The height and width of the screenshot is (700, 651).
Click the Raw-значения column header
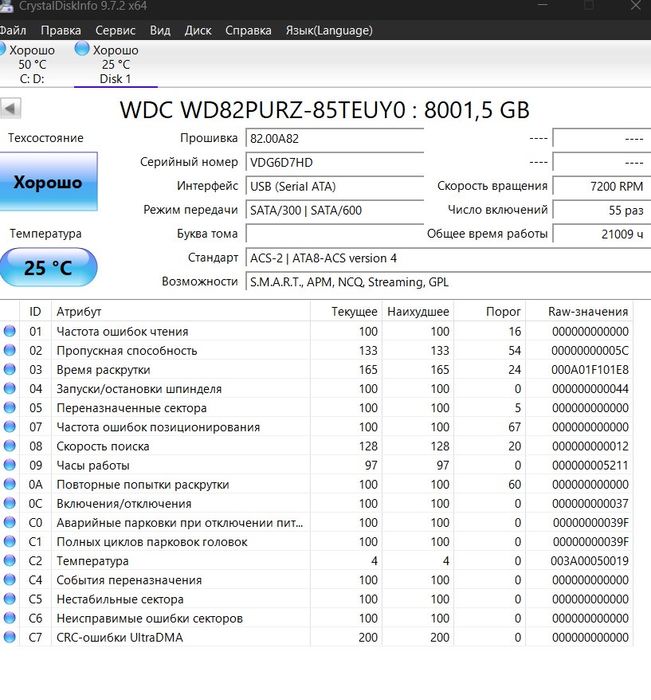[579, 312]
